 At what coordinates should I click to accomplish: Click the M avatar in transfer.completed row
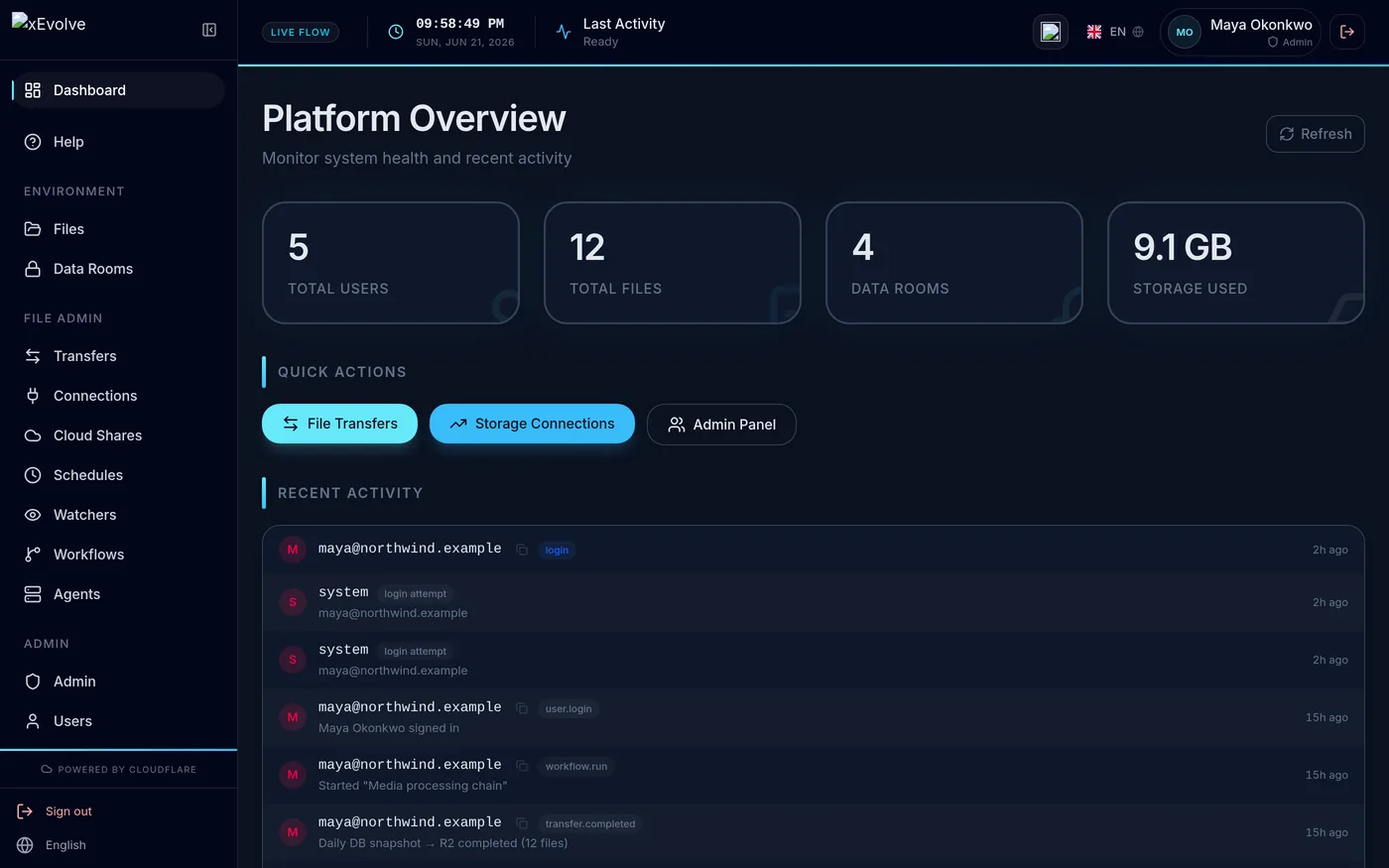coord(293,832)
